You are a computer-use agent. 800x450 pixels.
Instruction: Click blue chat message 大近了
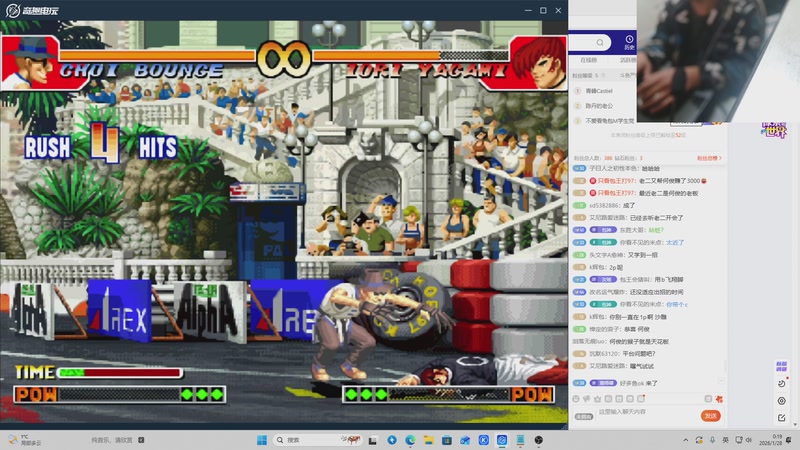click(675, 242)
